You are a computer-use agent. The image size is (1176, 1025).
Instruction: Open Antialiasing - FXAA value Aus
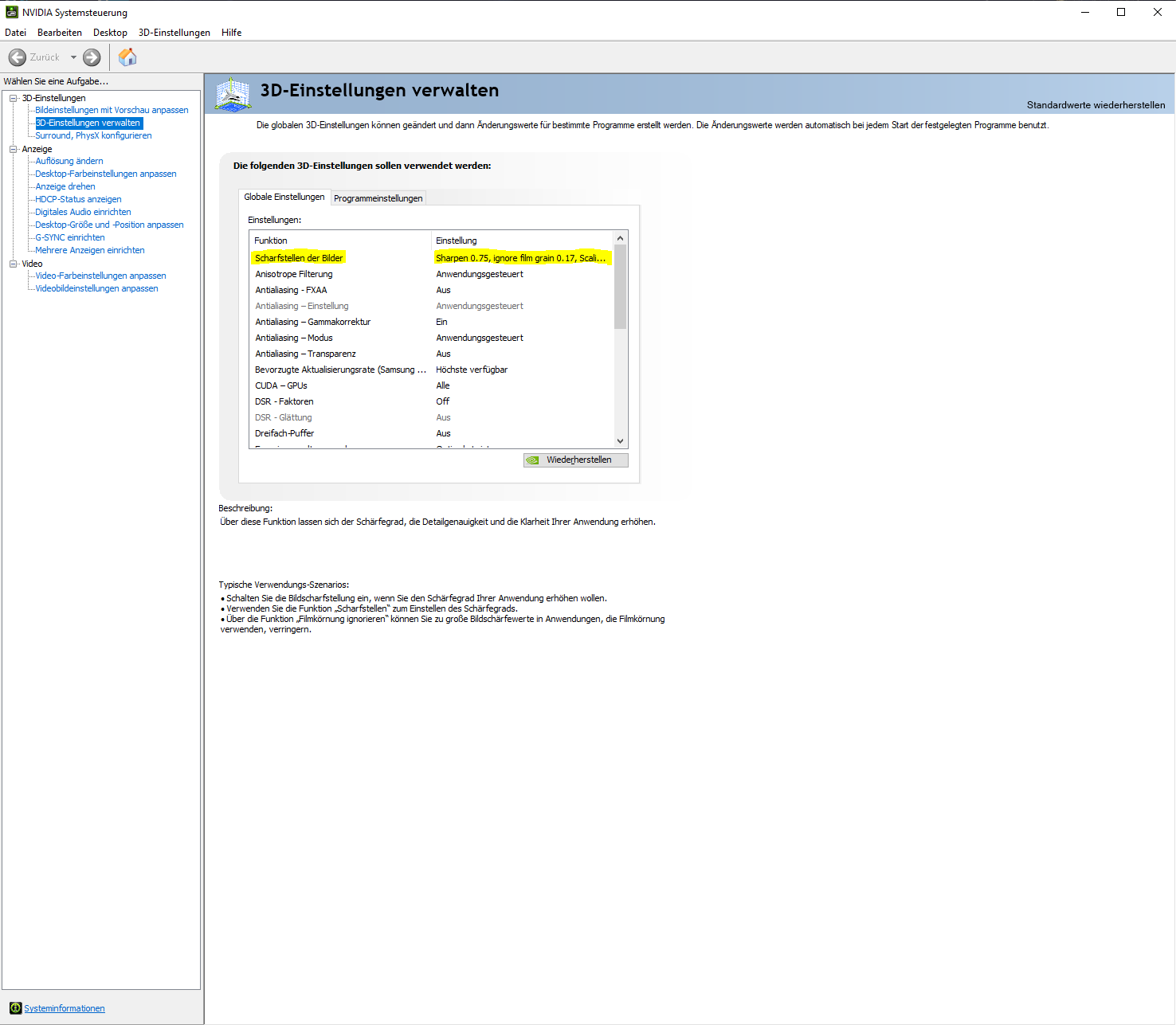coord(443,290)
